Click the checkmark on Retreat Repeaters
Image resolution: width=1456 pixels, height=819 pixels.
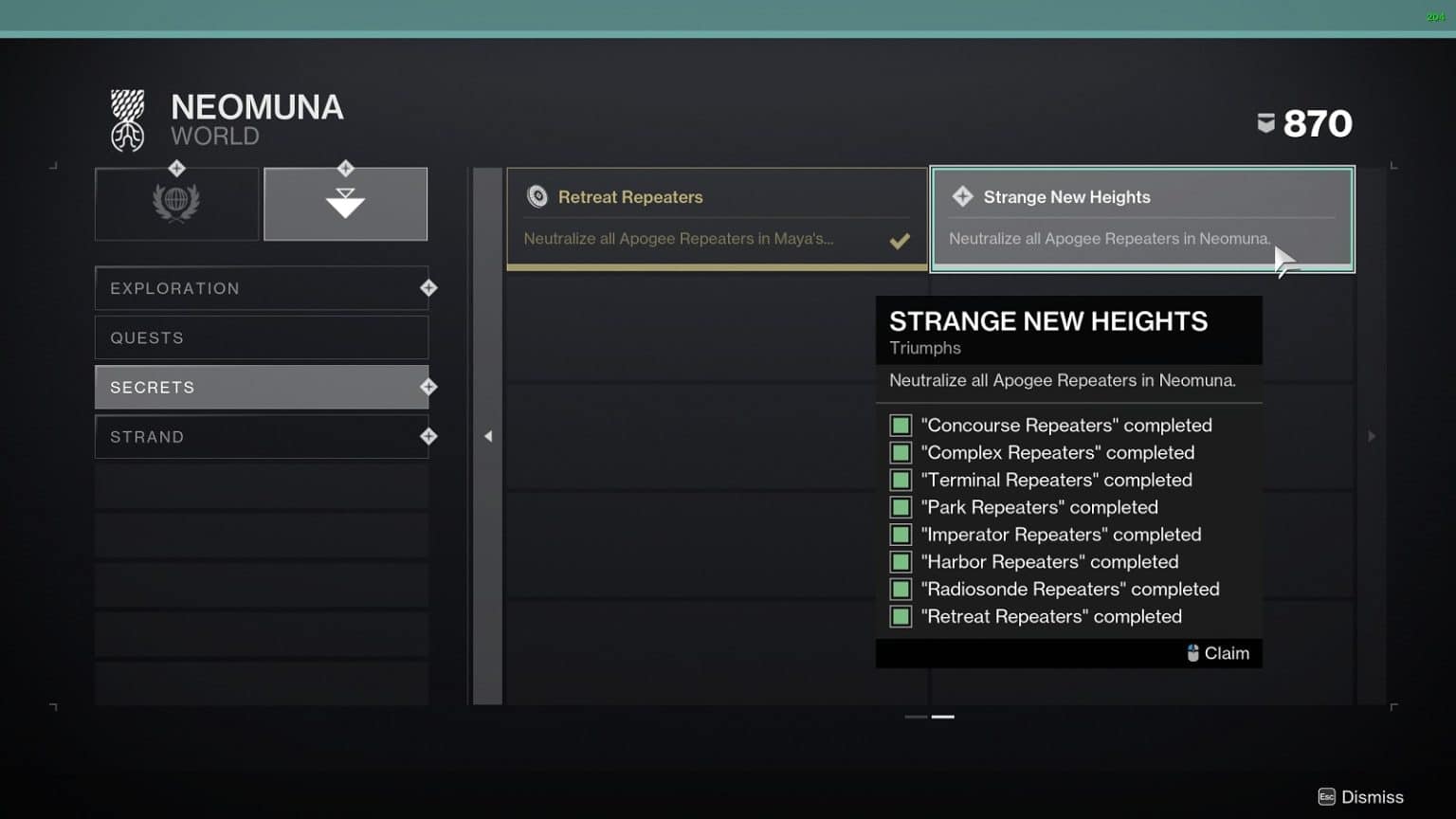point(900,241)
